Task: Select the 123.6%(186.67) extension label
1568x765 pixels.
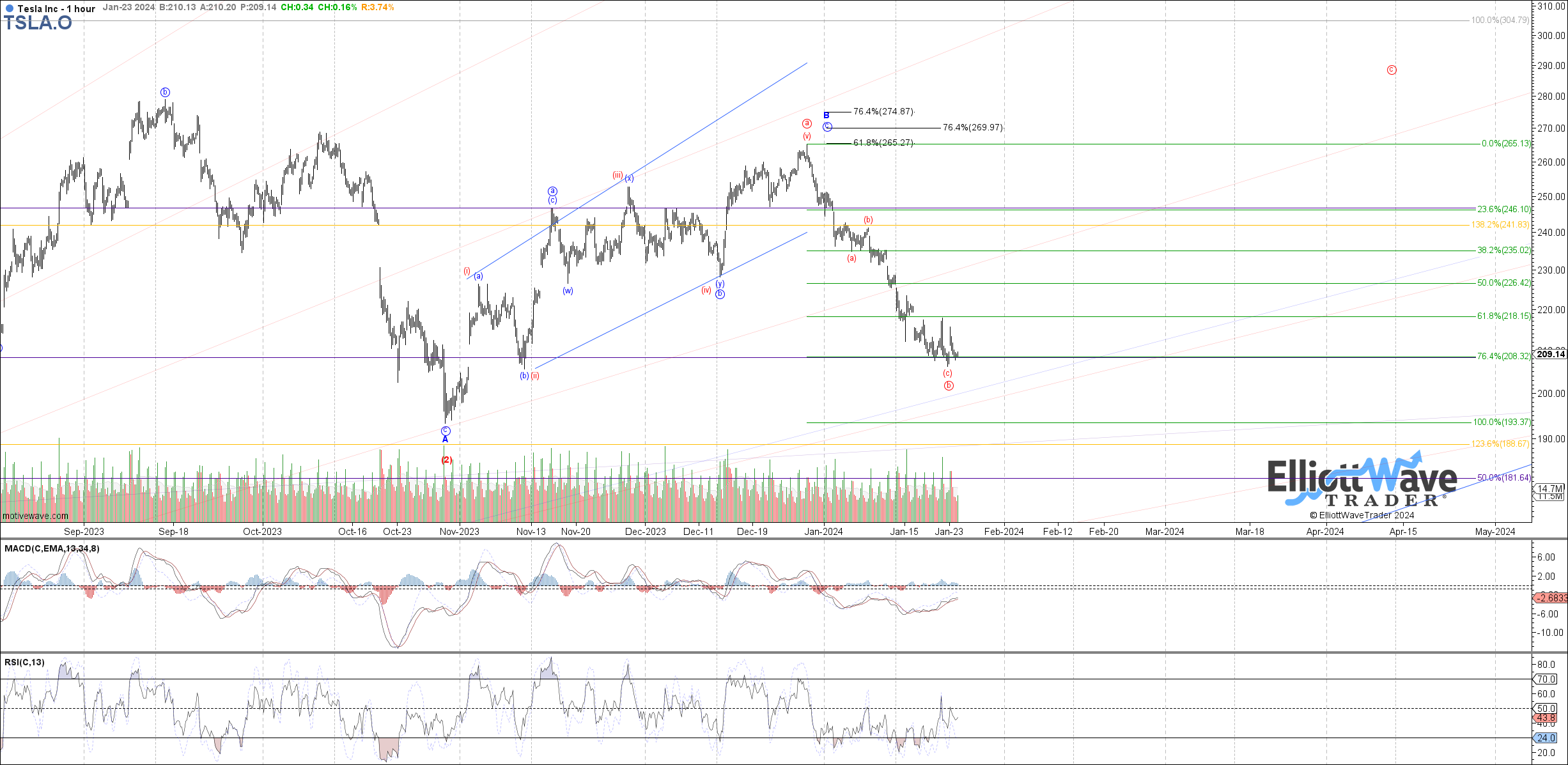Action: 1500,444
